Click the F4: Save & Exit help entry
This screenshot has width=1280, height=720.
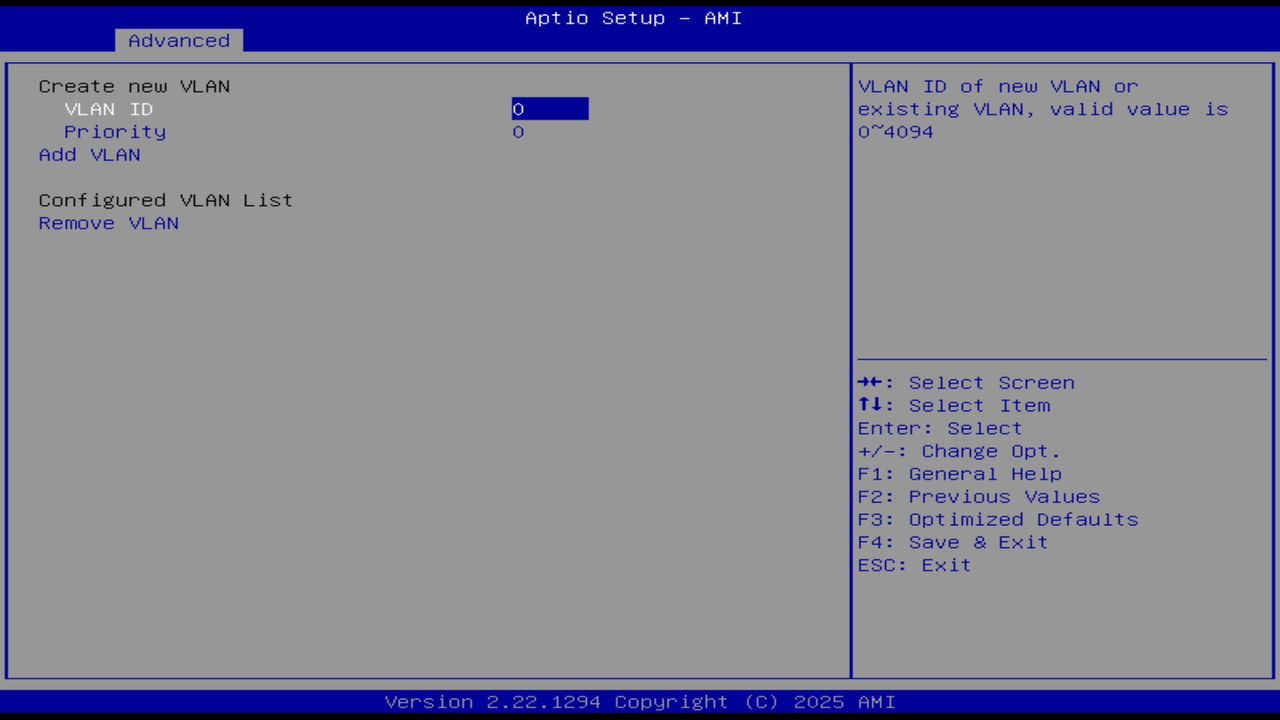tap(952, 542)
